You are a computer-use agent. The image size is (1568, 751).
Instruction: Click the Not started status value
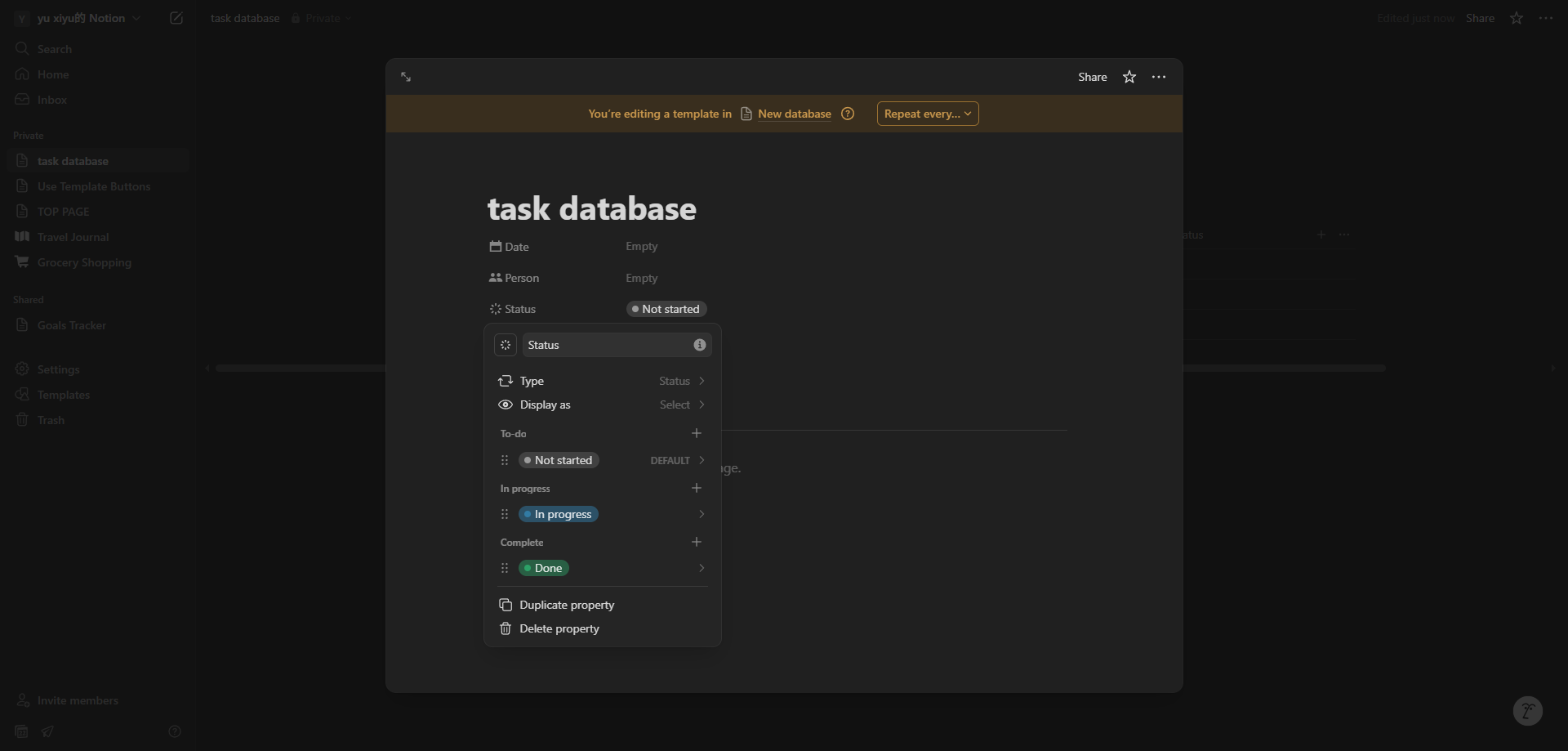pyautogui.click(x=666, y=309)
